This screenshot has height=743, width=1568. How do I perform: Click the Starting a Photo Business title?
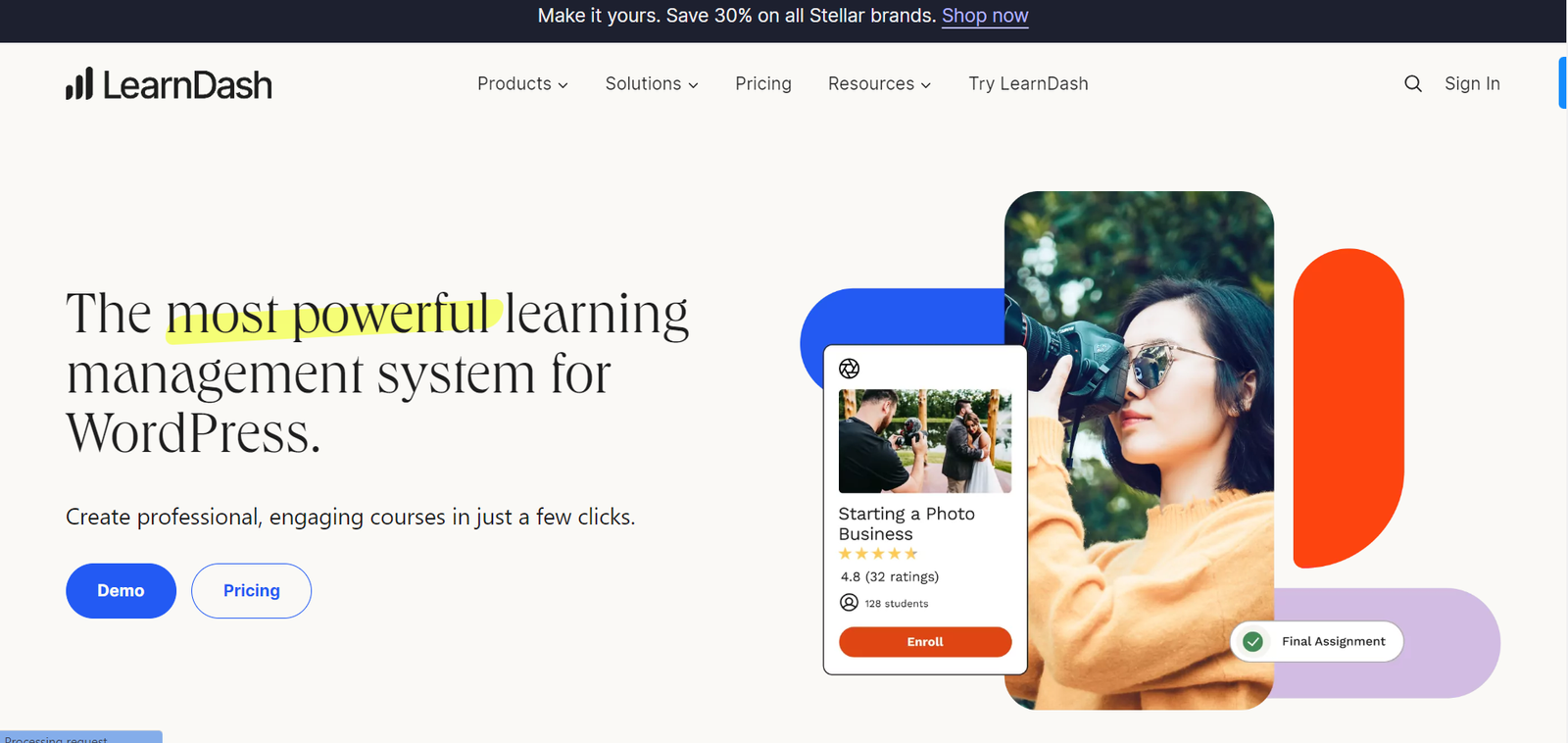(x=906, y=523)
